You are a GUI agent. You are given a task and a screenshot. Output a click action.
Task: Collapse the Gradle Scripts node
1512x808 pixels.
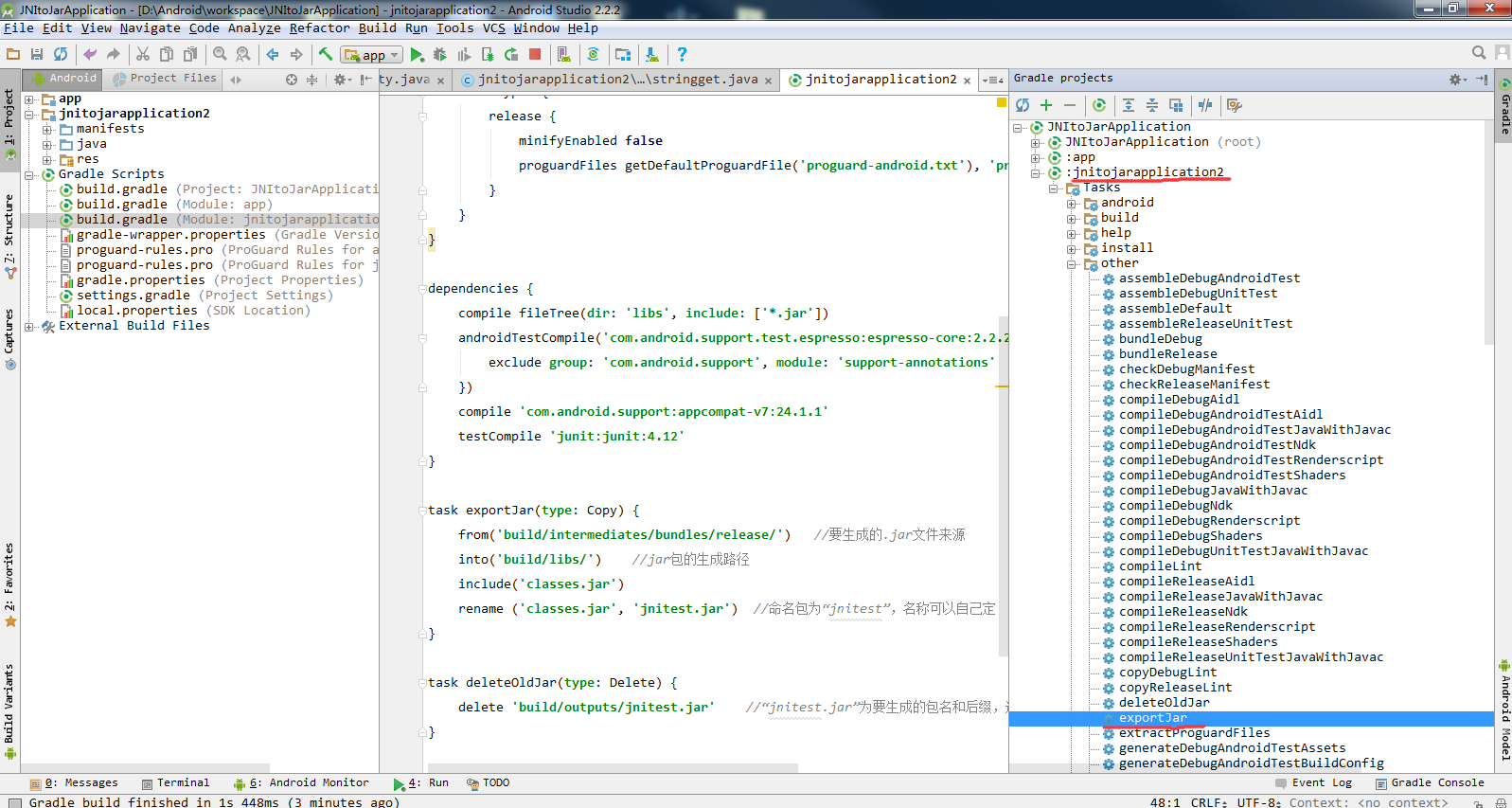click(x=29, y=174)
